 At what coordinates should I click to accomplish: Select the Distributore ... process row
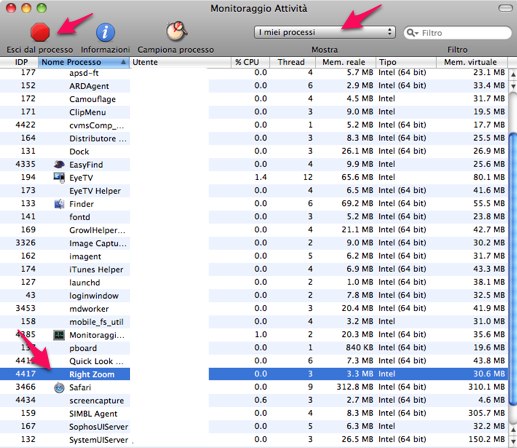coord(253,138)
